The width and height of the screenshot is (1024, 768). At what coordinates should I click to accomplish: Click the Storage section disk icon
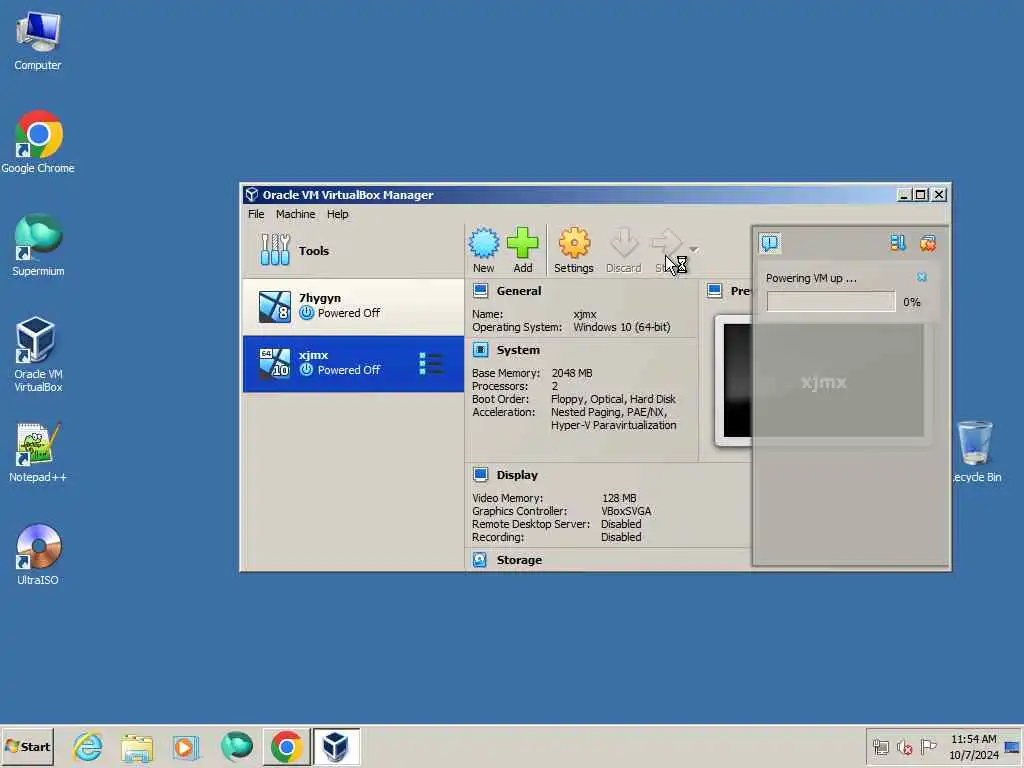(x=480, y=560)
